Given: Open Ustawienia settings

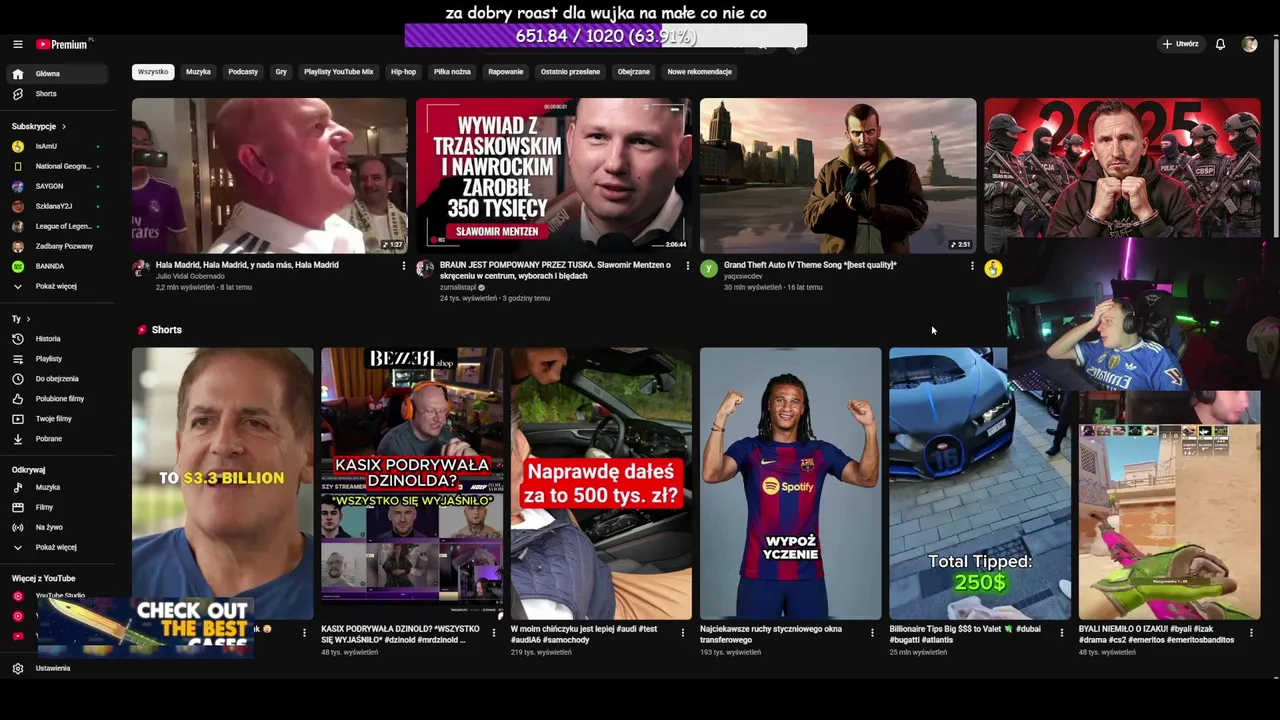Looking at the screenshot, I should coord(59,668).
